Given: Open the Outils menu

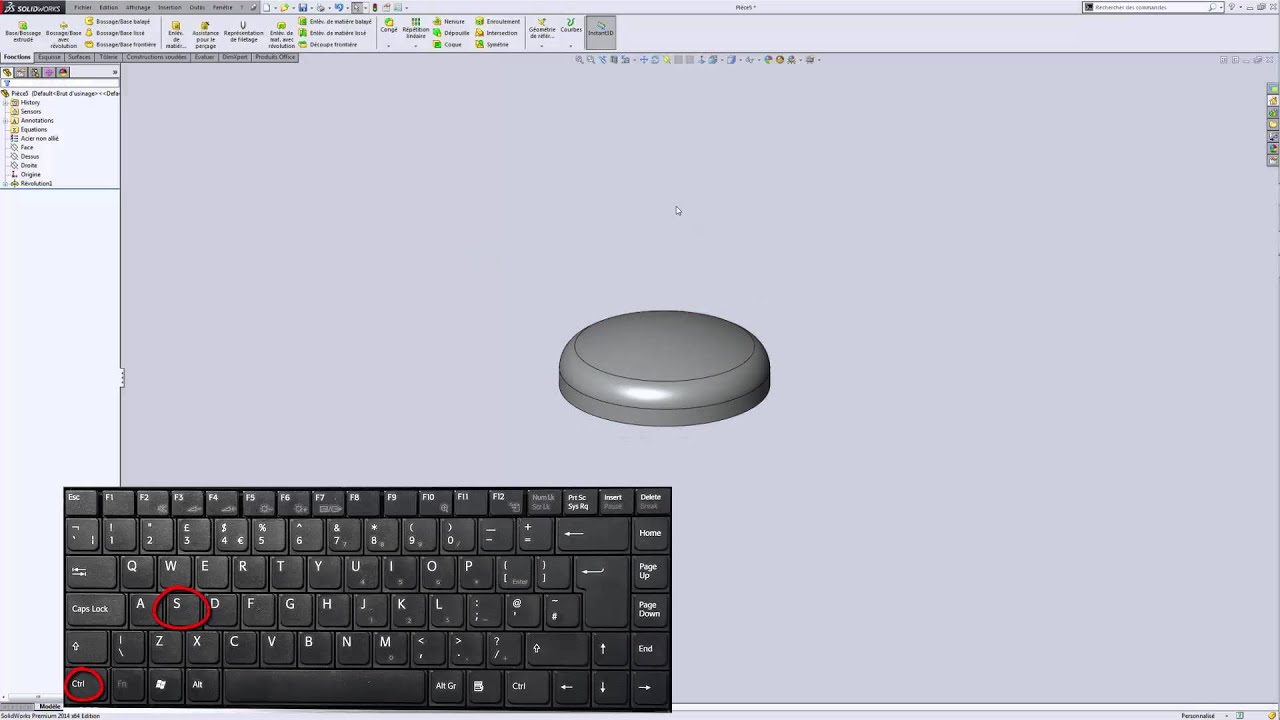Looking at the screenshot, I should (x=197, y=7).
